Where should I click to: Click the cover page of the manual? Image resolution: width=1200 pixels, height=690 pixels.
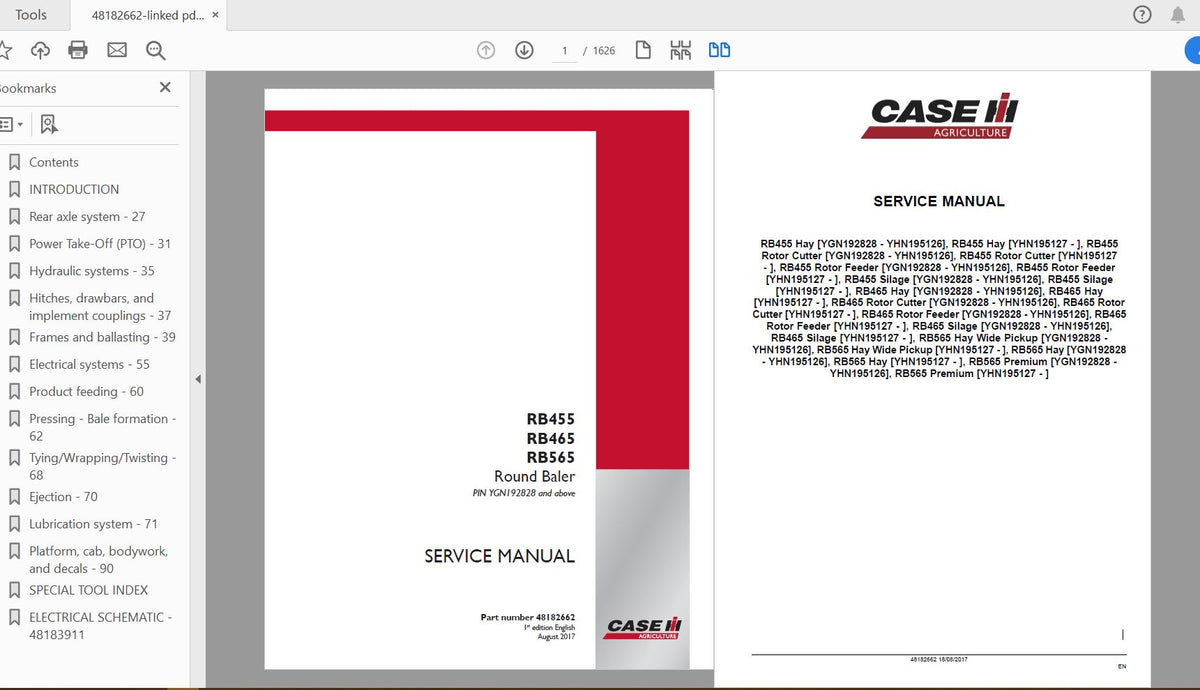click(489, 379)
